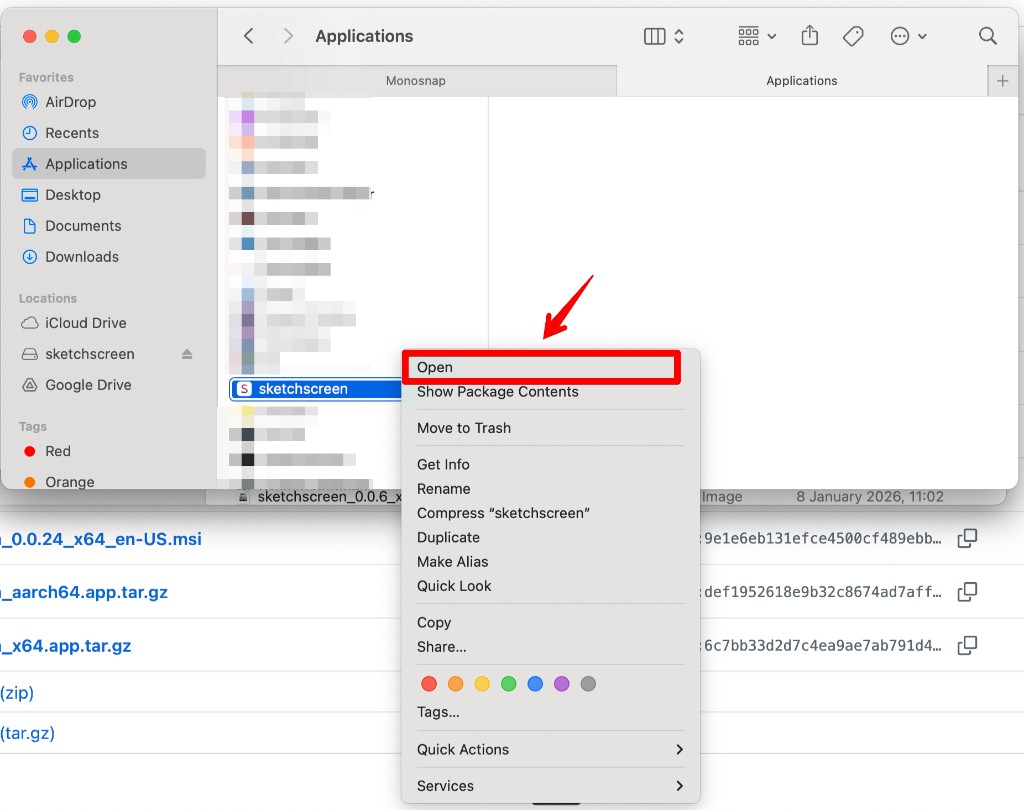
Task: Apply the blue tag color dot
Action: point(535,684)
